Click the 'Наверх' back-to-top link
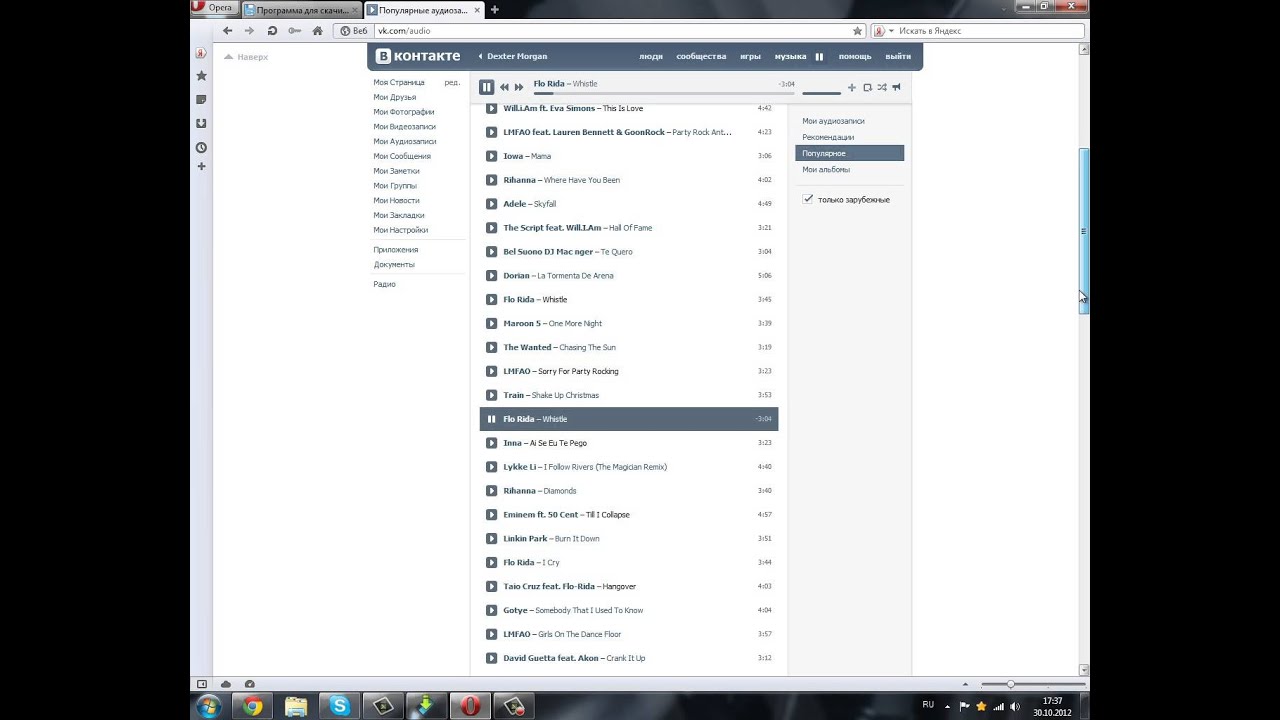 (246, 57)
